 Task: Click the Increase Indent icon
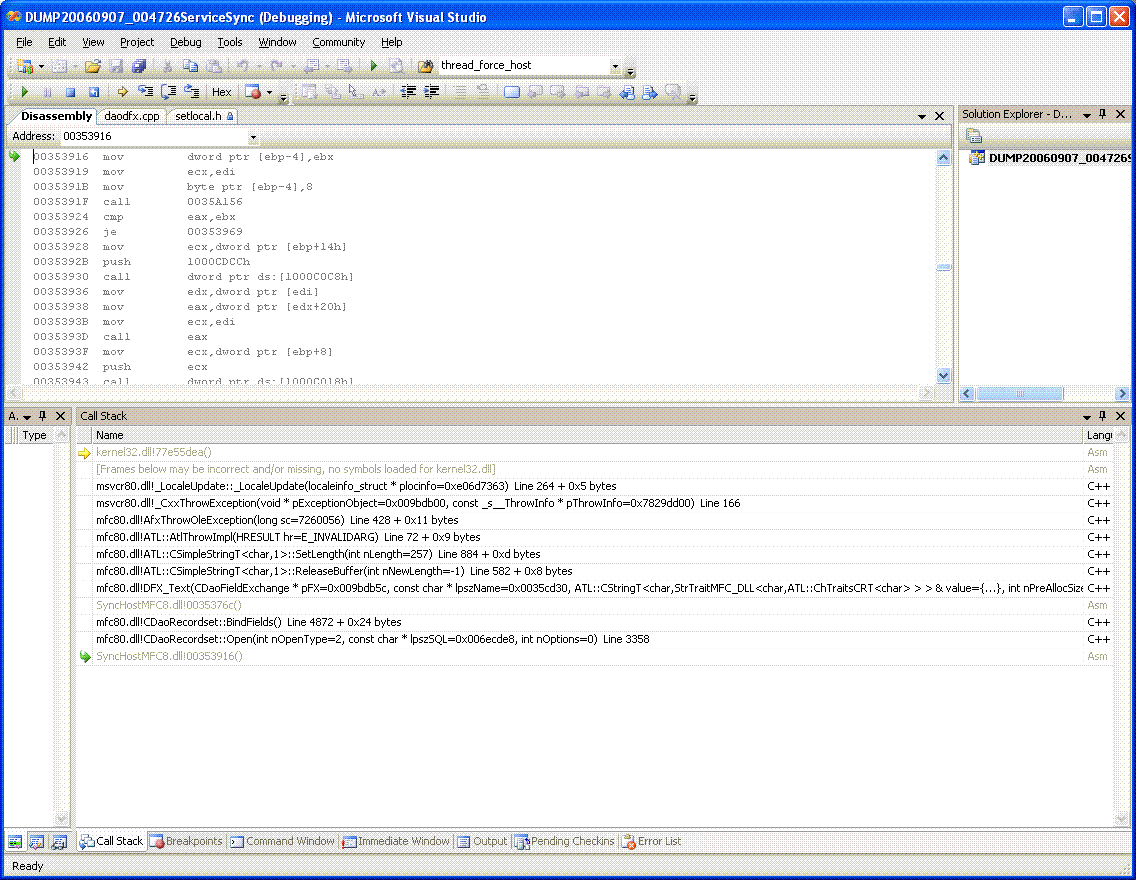point(432,92)
